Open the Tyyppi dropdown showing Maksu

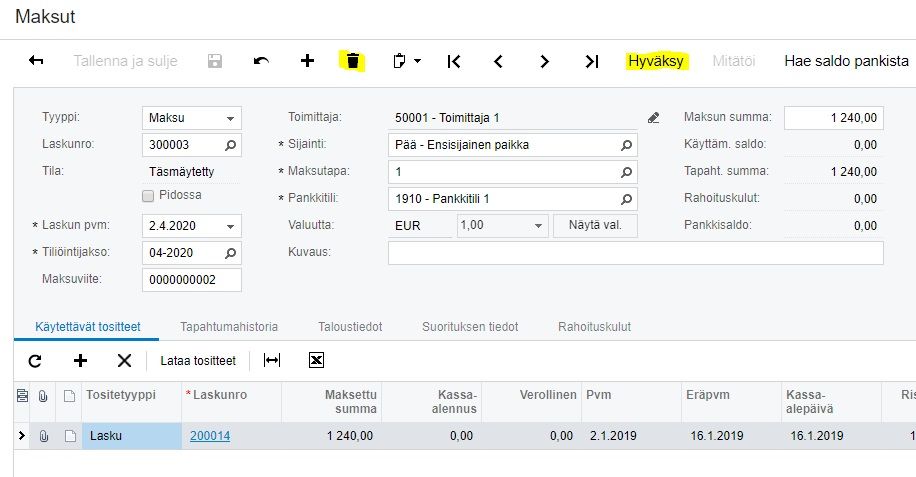(230, 118)
